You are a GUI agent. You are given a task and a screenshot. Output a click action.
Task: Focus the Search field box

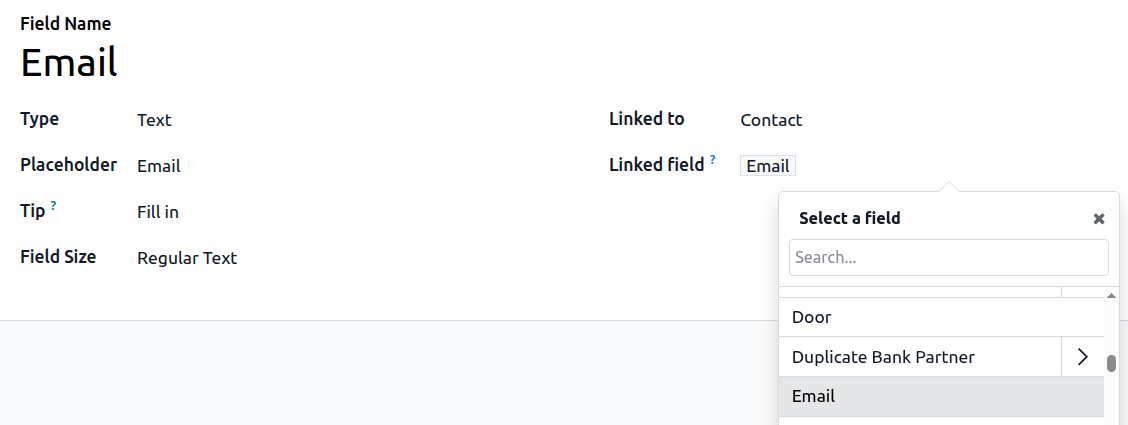tap(948, 257)
